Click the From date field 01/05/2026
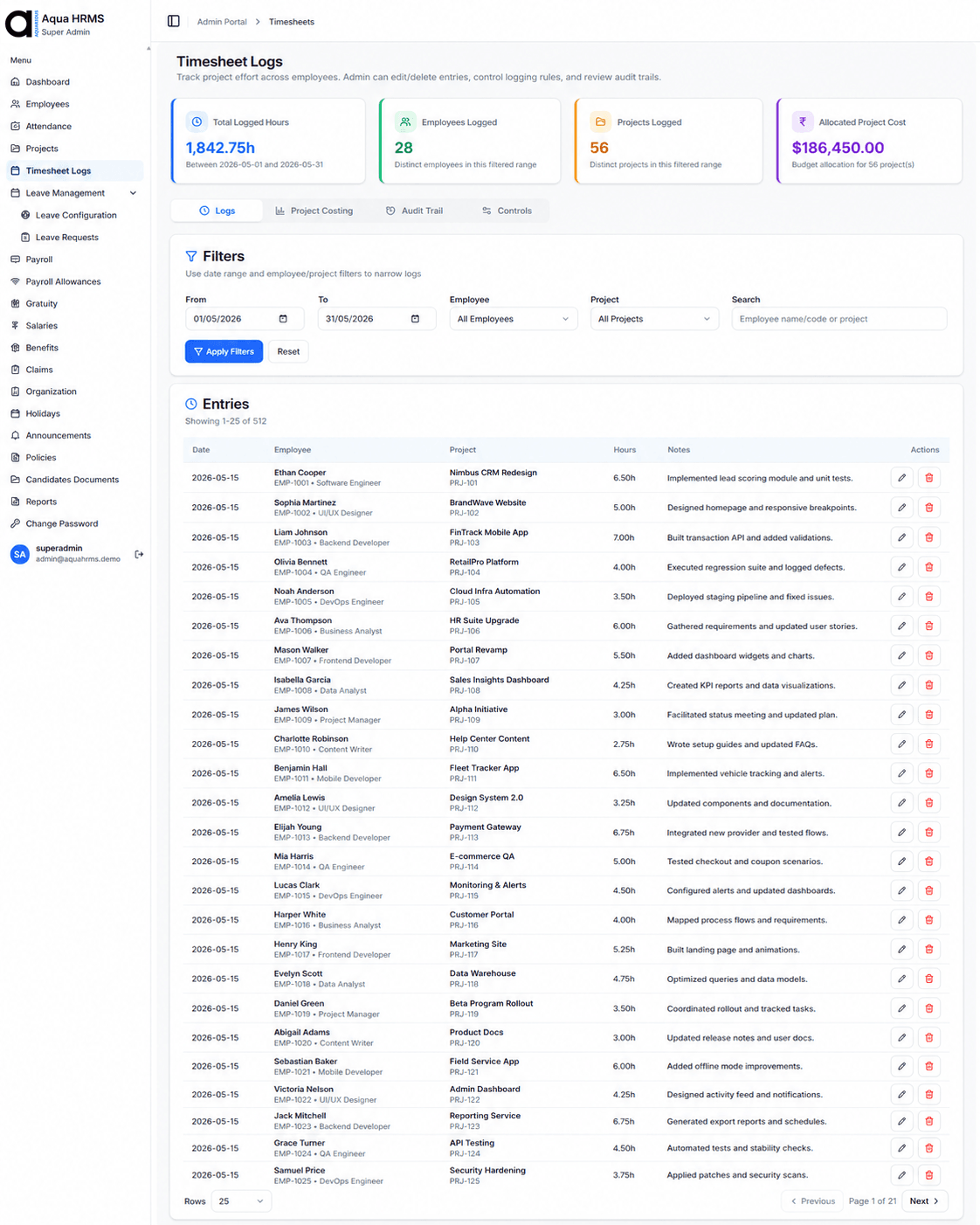The image size is (980, 1225). [x=245, y=319]
